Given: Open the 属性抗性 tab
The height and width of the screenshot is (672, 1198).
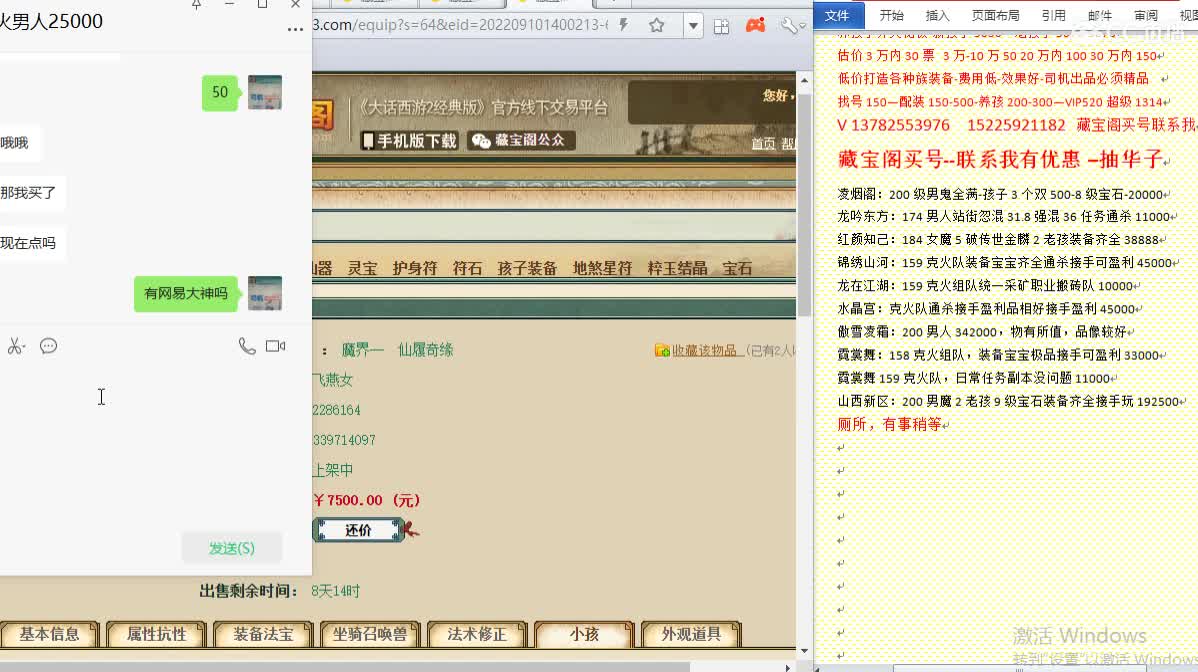Looking at the screenshot, I should click(x=157, y=634).
